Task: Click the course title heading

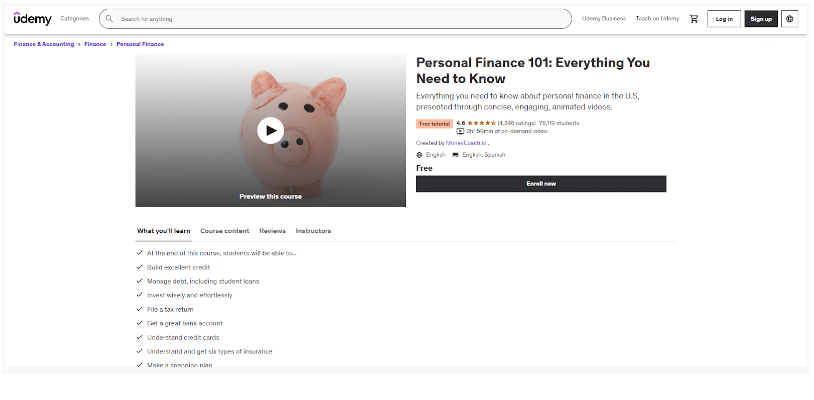Action: tap(533, 71)
